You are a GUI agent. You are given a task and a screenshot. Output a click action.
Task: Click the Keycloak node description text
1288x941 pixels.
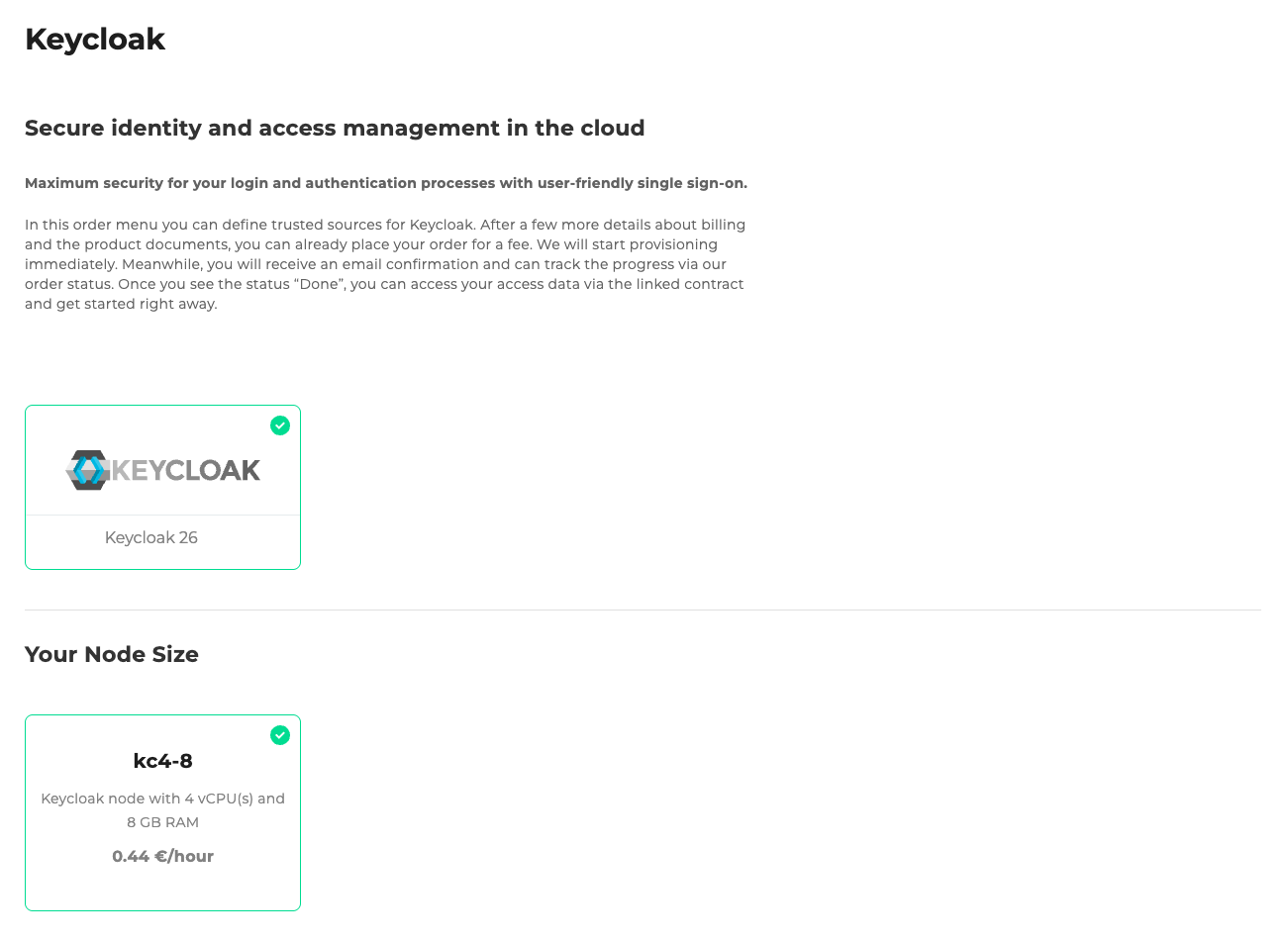tap(161, 809)
